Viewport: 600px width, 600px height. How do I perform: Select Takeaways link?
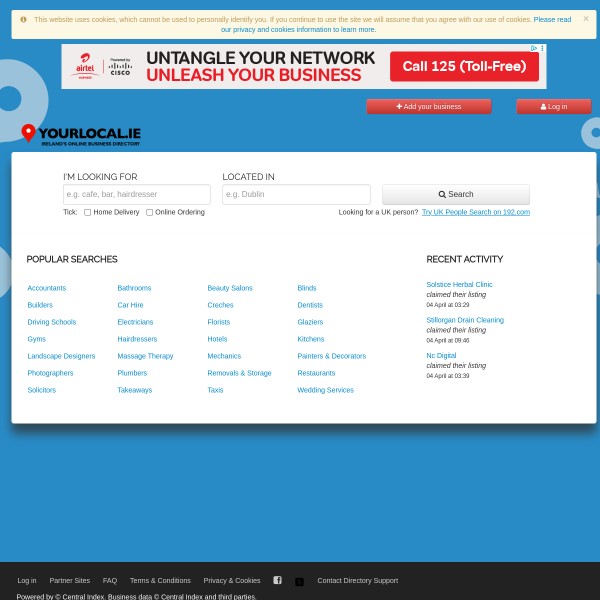[135, 390]
